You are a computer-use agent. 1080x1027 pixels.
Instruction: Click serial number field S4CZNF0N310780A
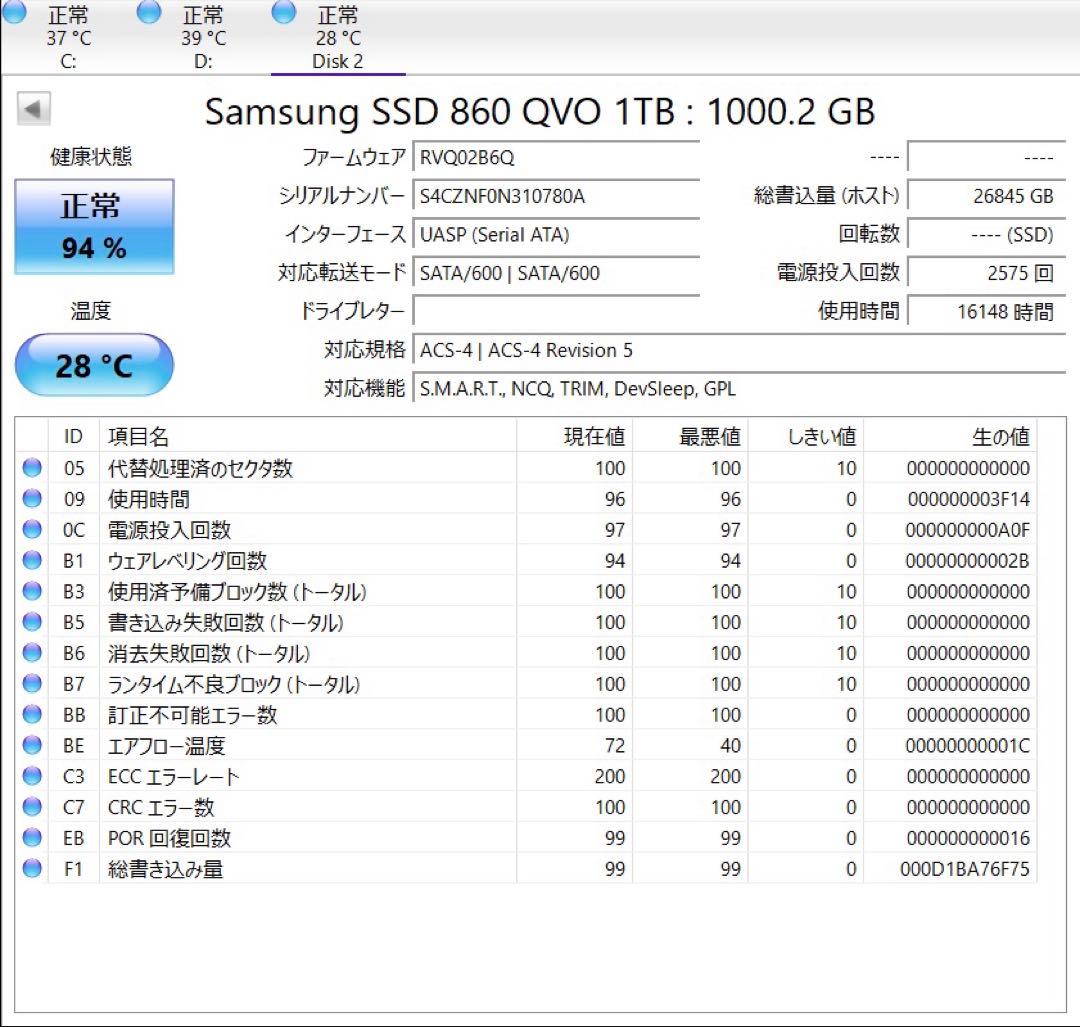(x=557, y=196)
